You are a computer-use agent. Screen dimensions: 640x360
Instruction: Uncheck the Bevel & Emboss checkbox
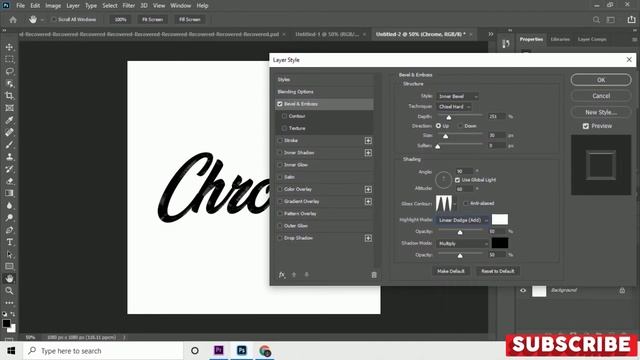(x=280, y=104)
